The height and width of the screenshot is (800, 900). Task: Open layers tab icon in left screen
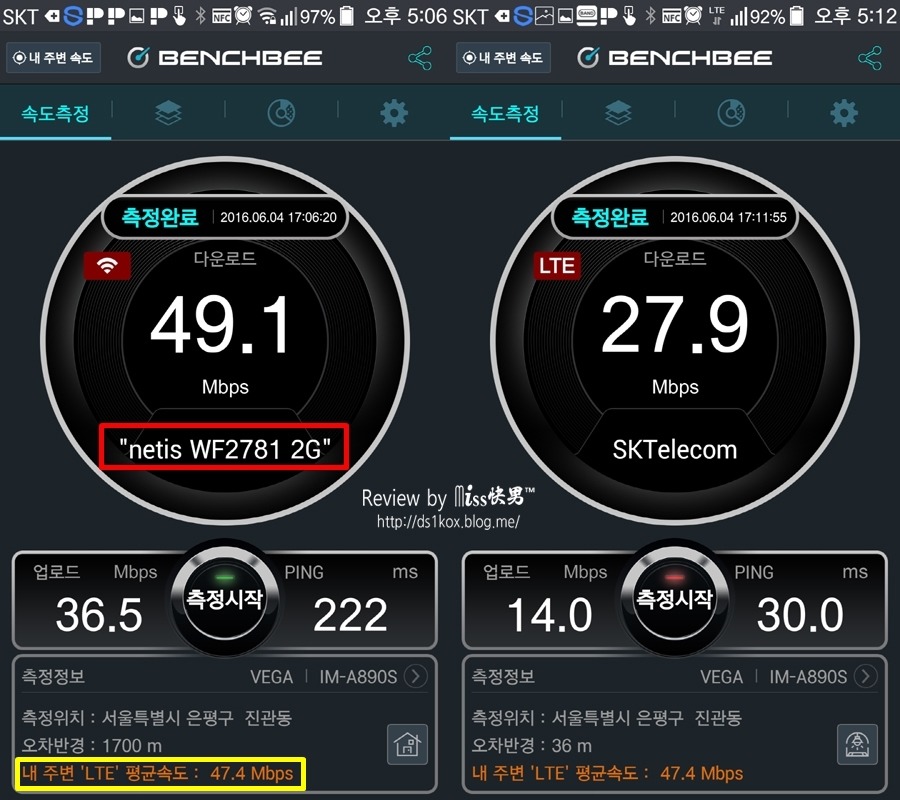click(x=168, y=112)
